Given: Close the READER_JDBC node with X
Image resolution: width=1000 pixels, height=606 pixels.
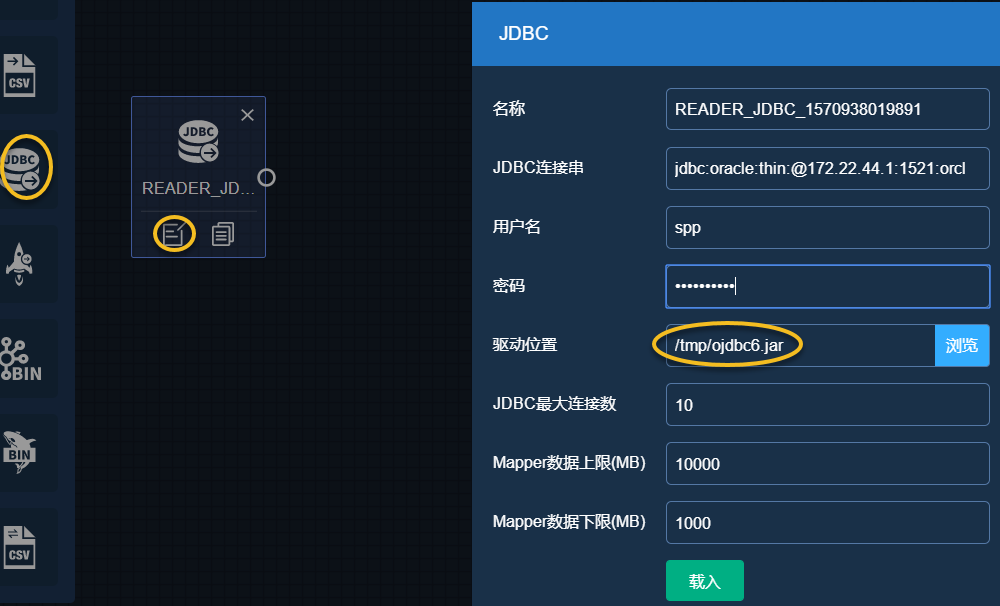Looking at the screenshot, I should coord(248,115).
